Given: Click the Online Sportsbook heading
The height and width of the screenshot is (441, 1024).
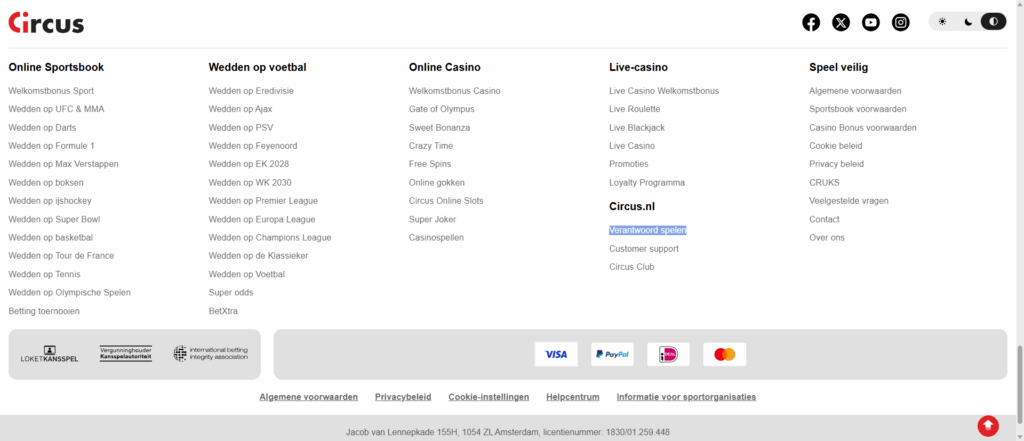Looking at the screenshot, I should [x=56, y=67].
